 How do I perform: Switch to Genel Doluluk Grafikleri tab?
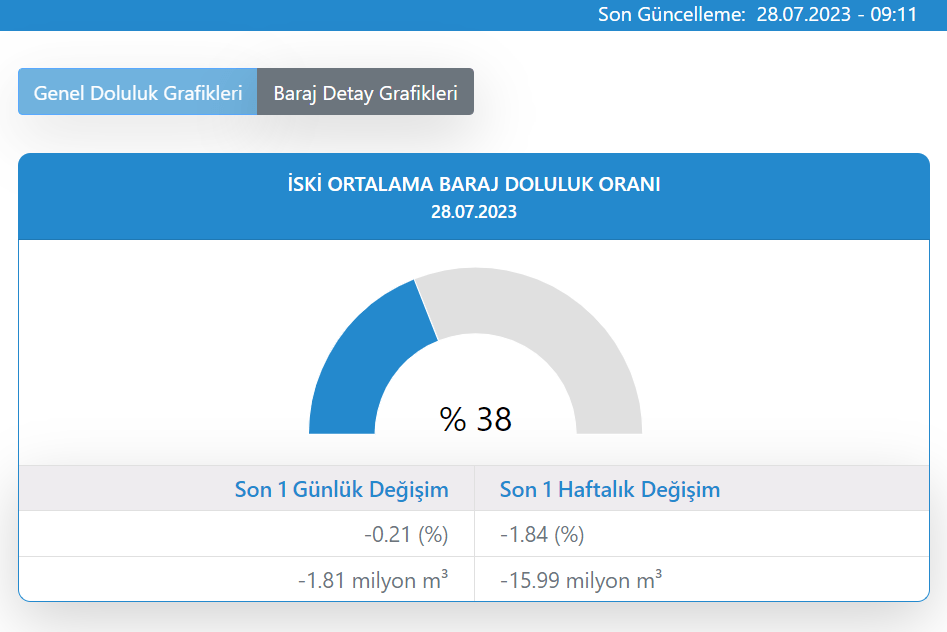tap(138, 92)
